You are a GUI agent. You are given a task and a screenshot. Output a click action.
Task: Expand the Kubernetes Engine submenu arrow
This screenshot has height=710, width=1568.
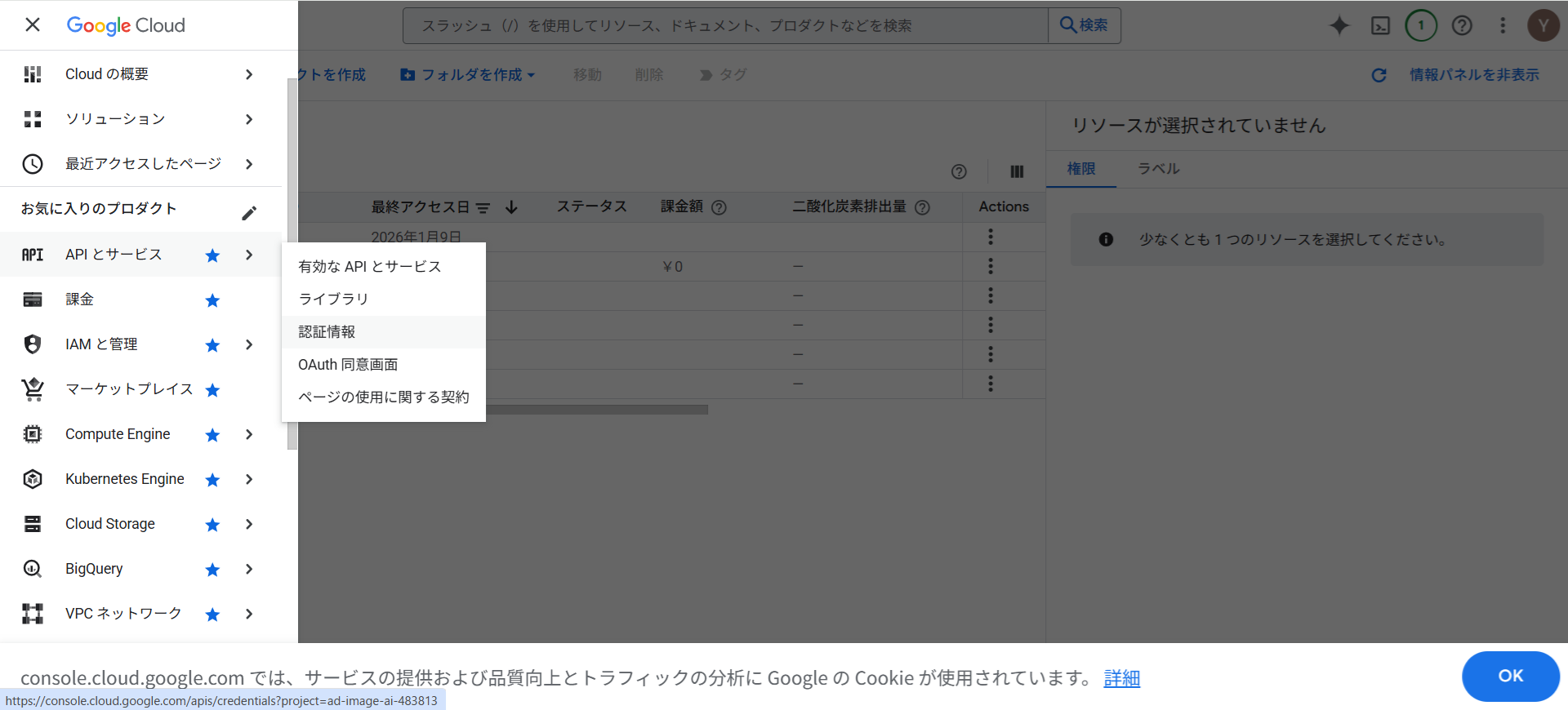tap(249, 480)
